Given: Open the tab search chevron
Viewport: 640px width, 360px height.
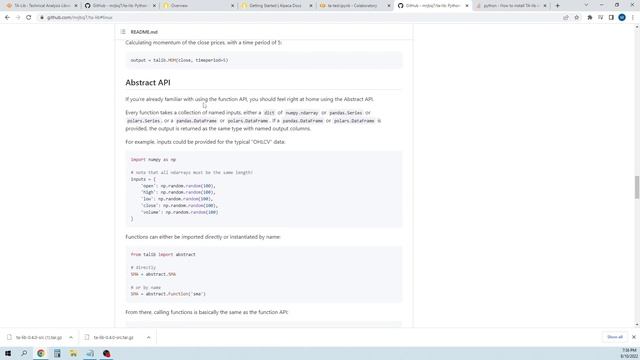Looking at the screenshot, I should 586,5.
